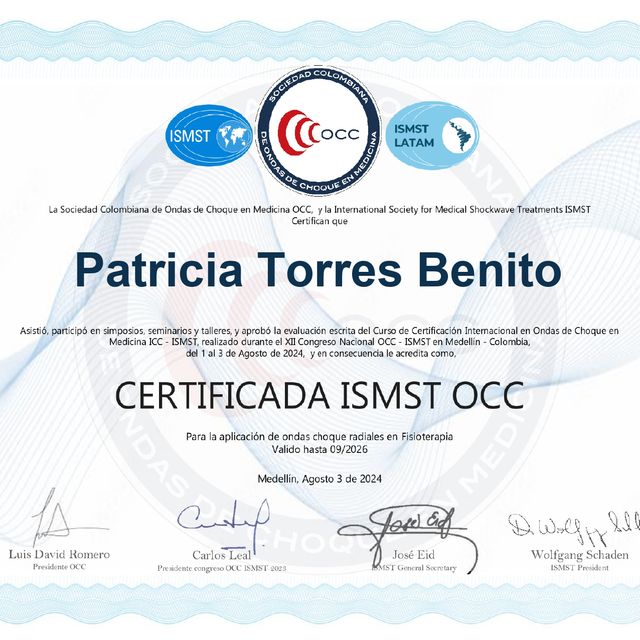Click the 'Valido hasta 09/2026' text
This screenshot has width=640, height=640.
coord(320,449)
